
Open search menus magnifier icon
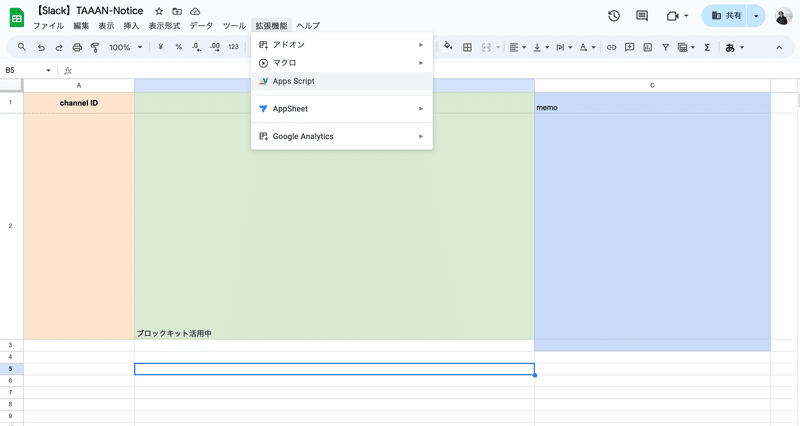(21, 47)
